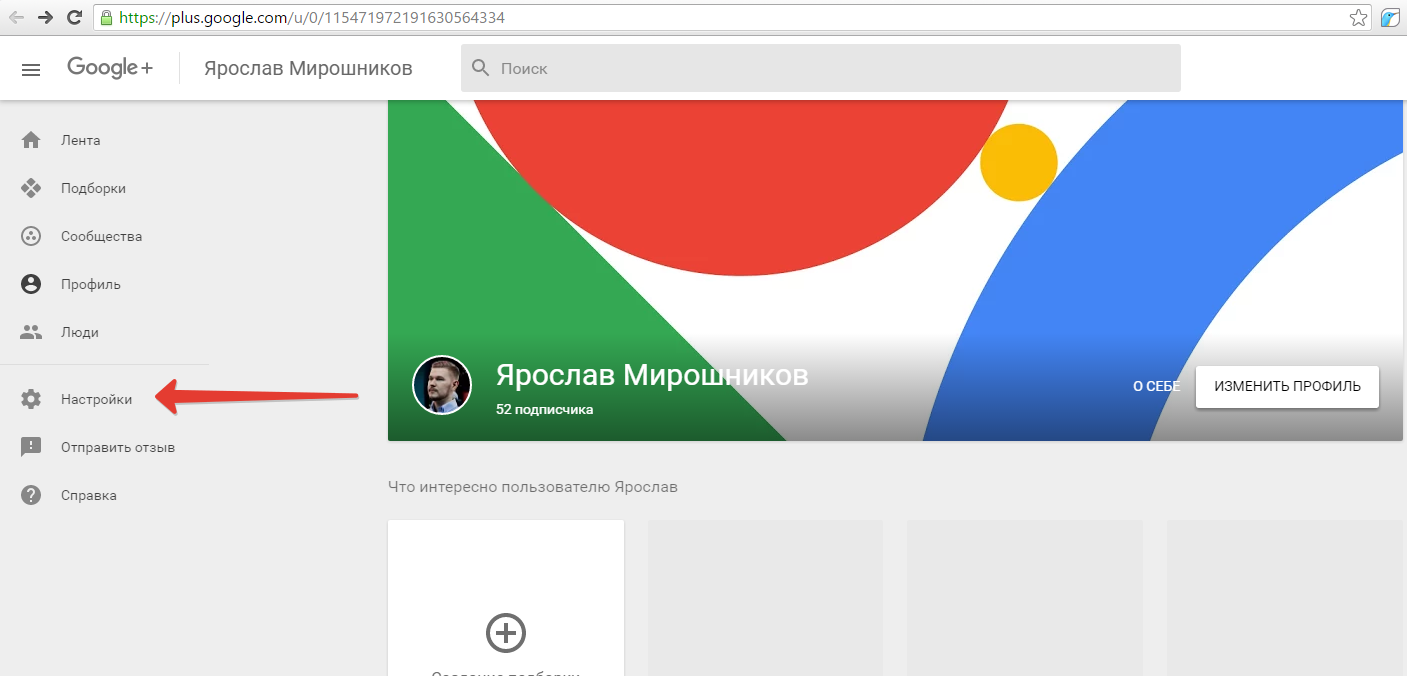
Task: Focus the Поиск search field
Action: [820, 68]
